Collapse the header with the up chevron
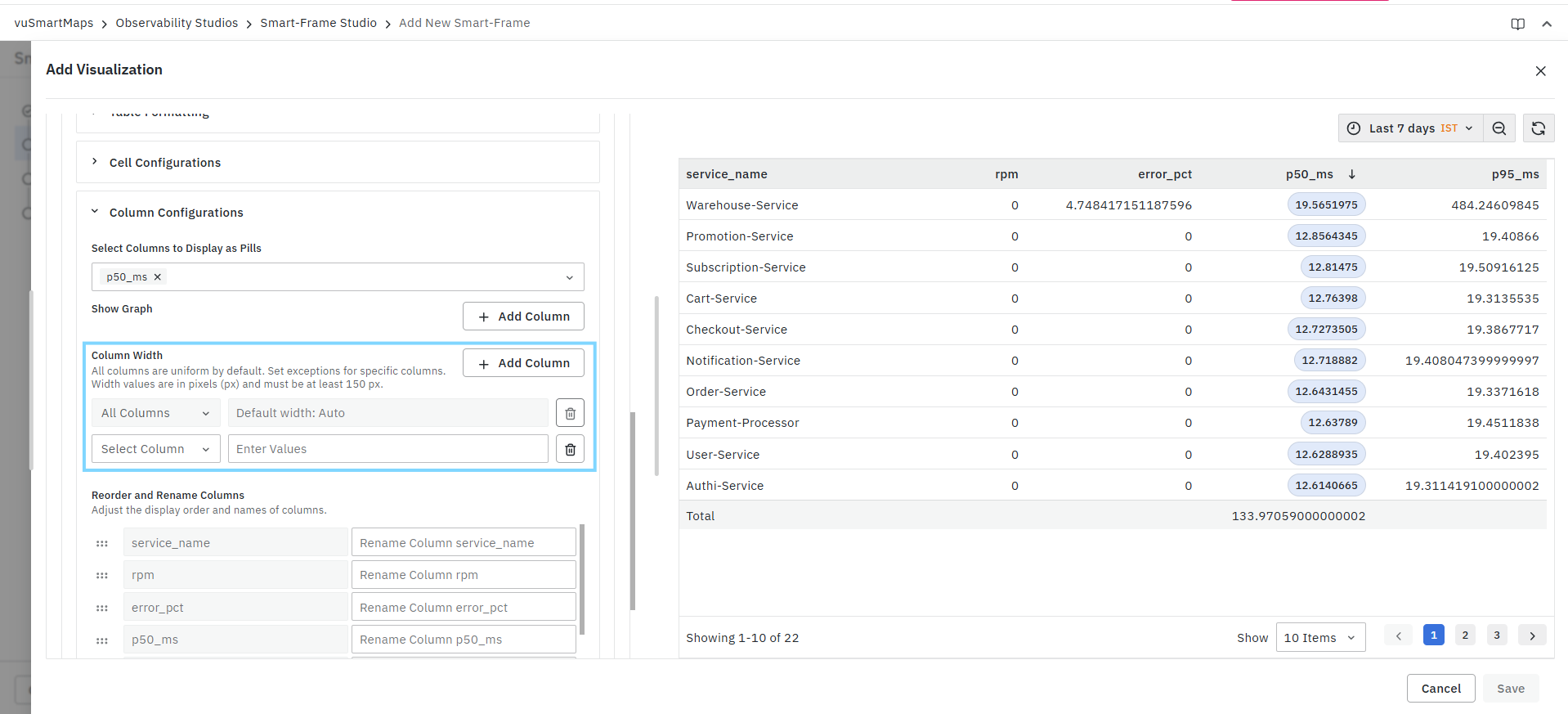Viewport: 1568px width, 714px height. [1547, 24]
